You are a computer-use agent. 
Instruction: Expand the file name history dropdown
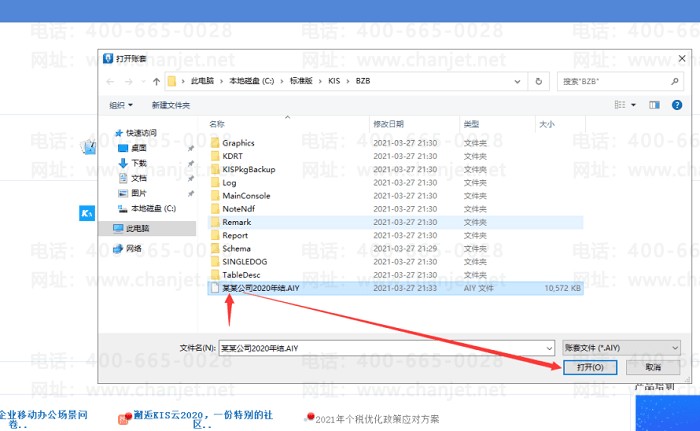tap(548, 347)
